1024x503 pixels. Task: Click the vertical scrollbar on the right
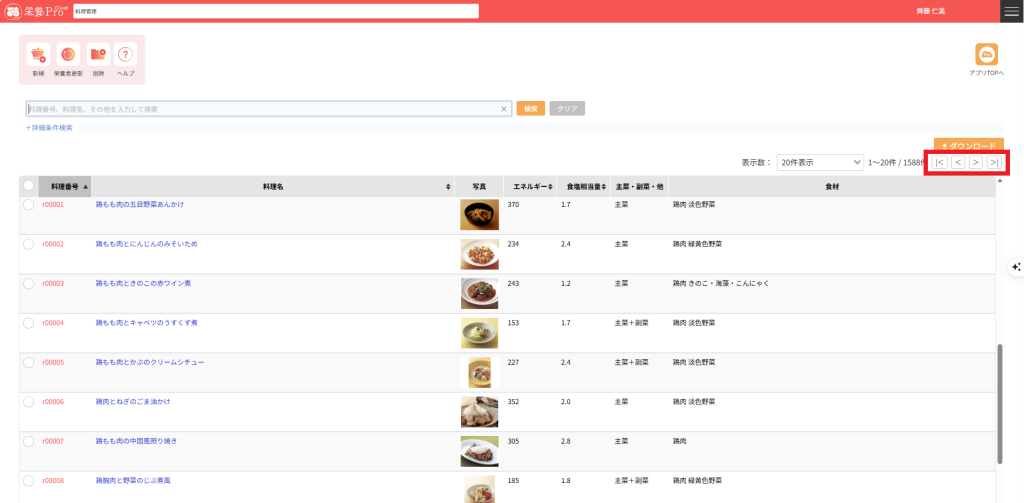[x=999, y=400]
